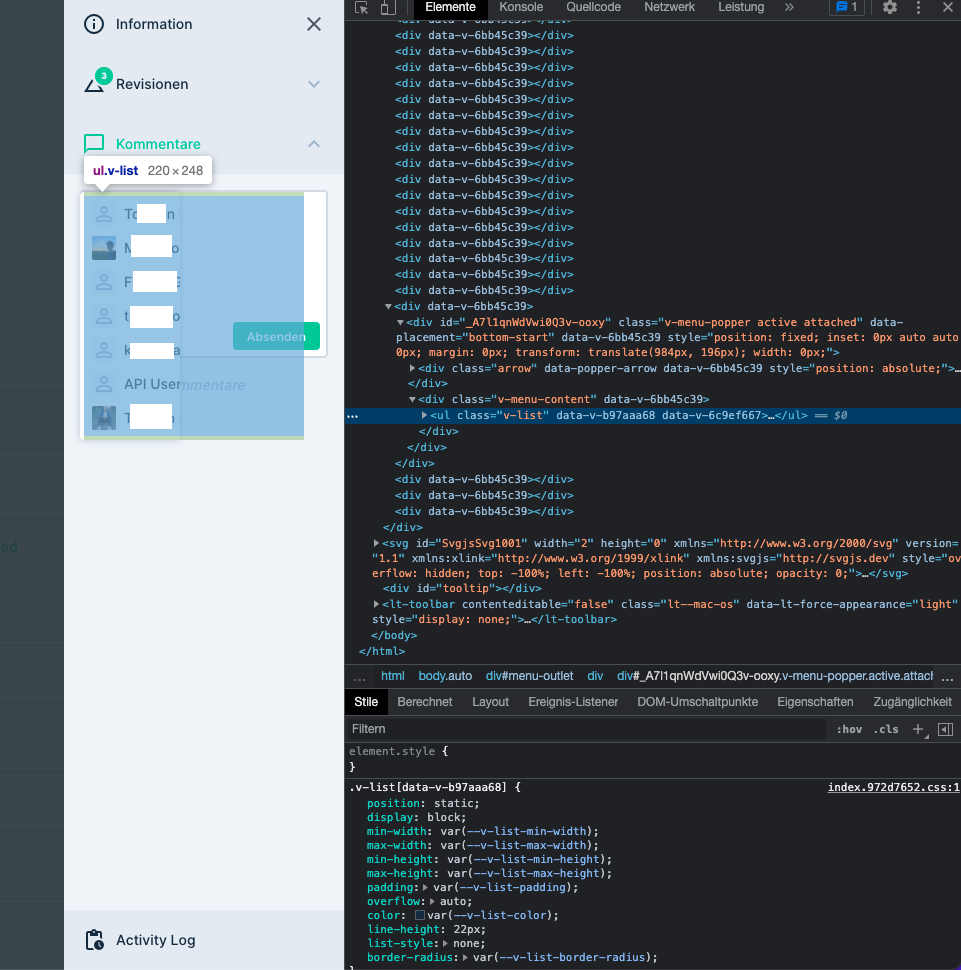Expand the padding shorthand triangle
Viewport: 961px width, 970px height.
click(425, 888)
